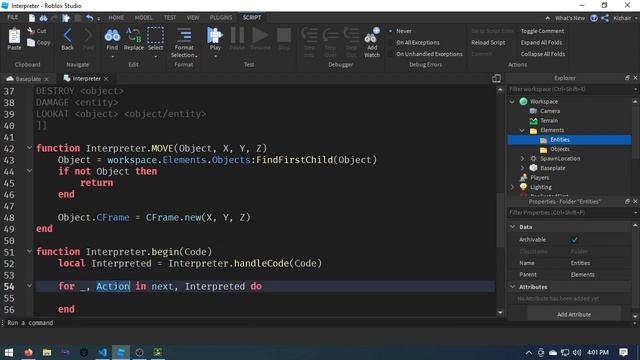Collapse the Workspace tree node
Viewport: 640px width, 360px height.
point(512,102)
